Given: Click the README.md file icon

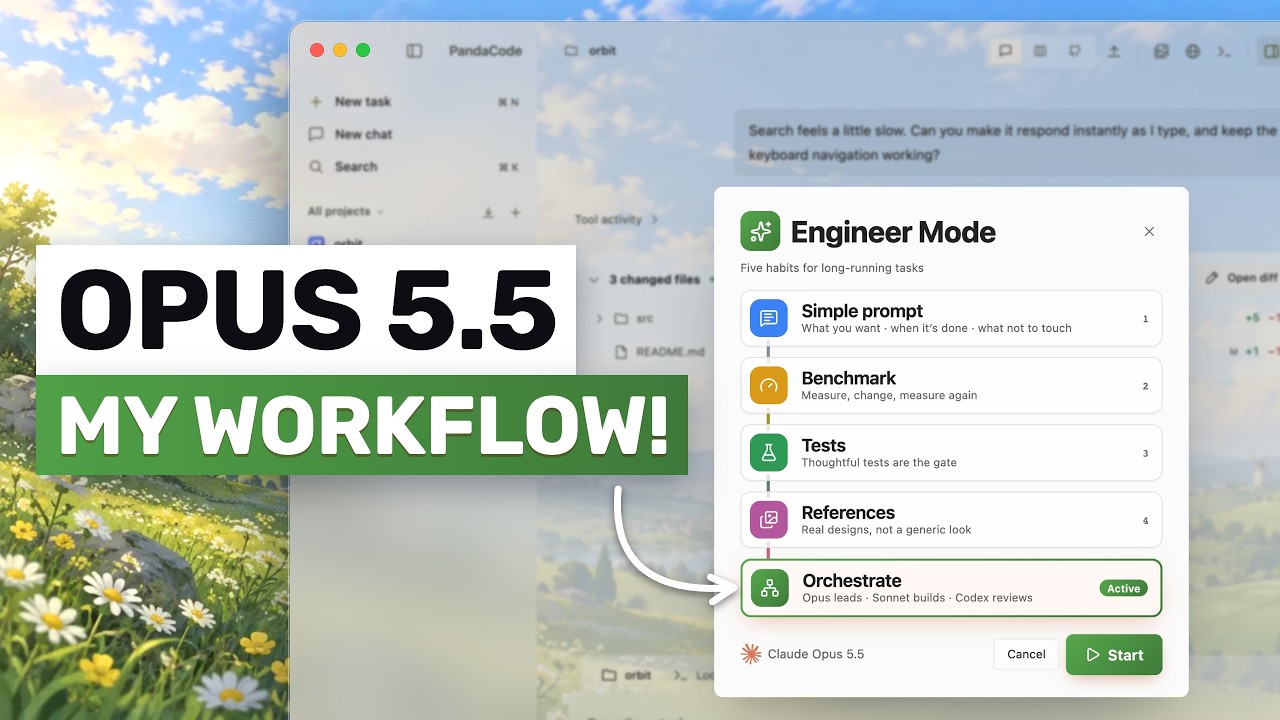Looking at the screenshot, I should pyautogui.click(x=621, y=352).
